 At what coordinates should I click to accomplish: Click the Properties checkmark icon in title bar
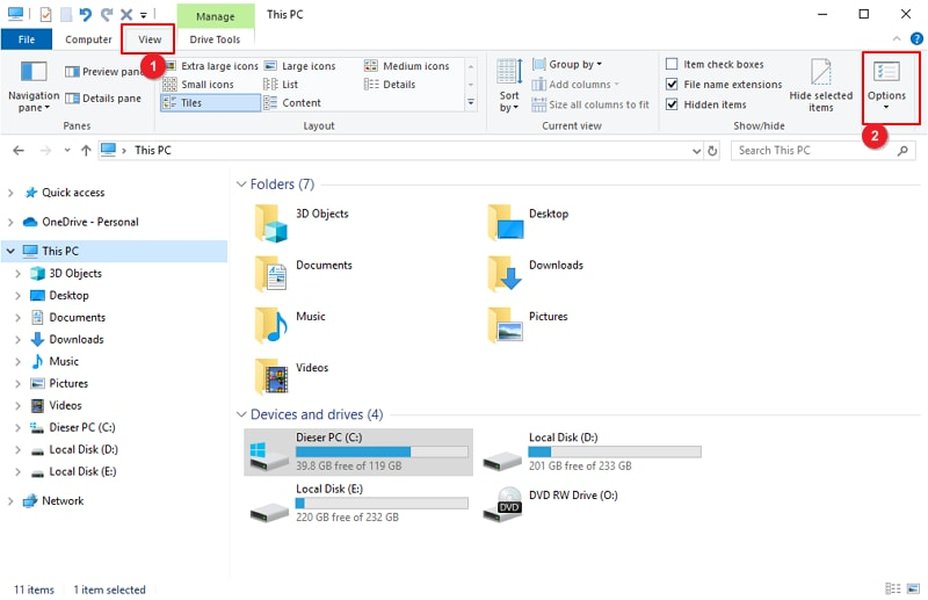click(x=46, y=14)
